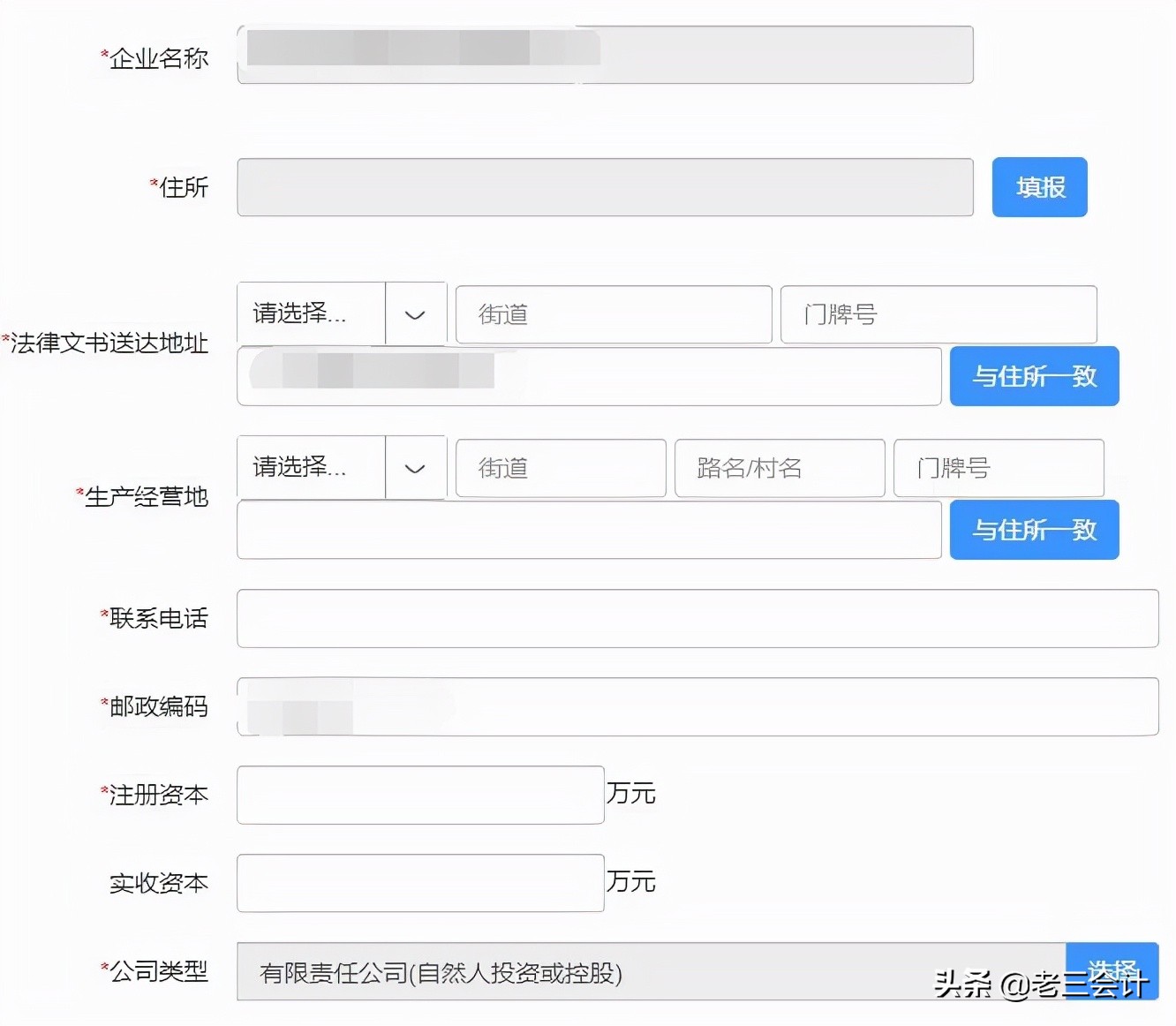Open the 请选择 region dropdown under 法律文书送达地址
This screenshot has height=1026, width=1176.
311,313
